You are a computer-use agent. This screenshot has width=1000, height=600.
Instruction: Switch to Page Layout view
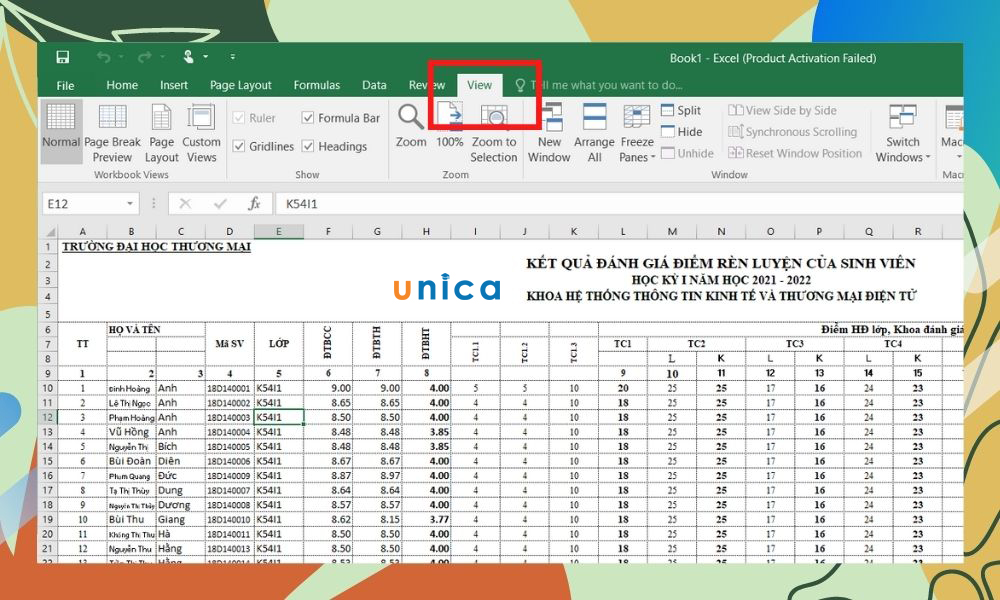161,132
